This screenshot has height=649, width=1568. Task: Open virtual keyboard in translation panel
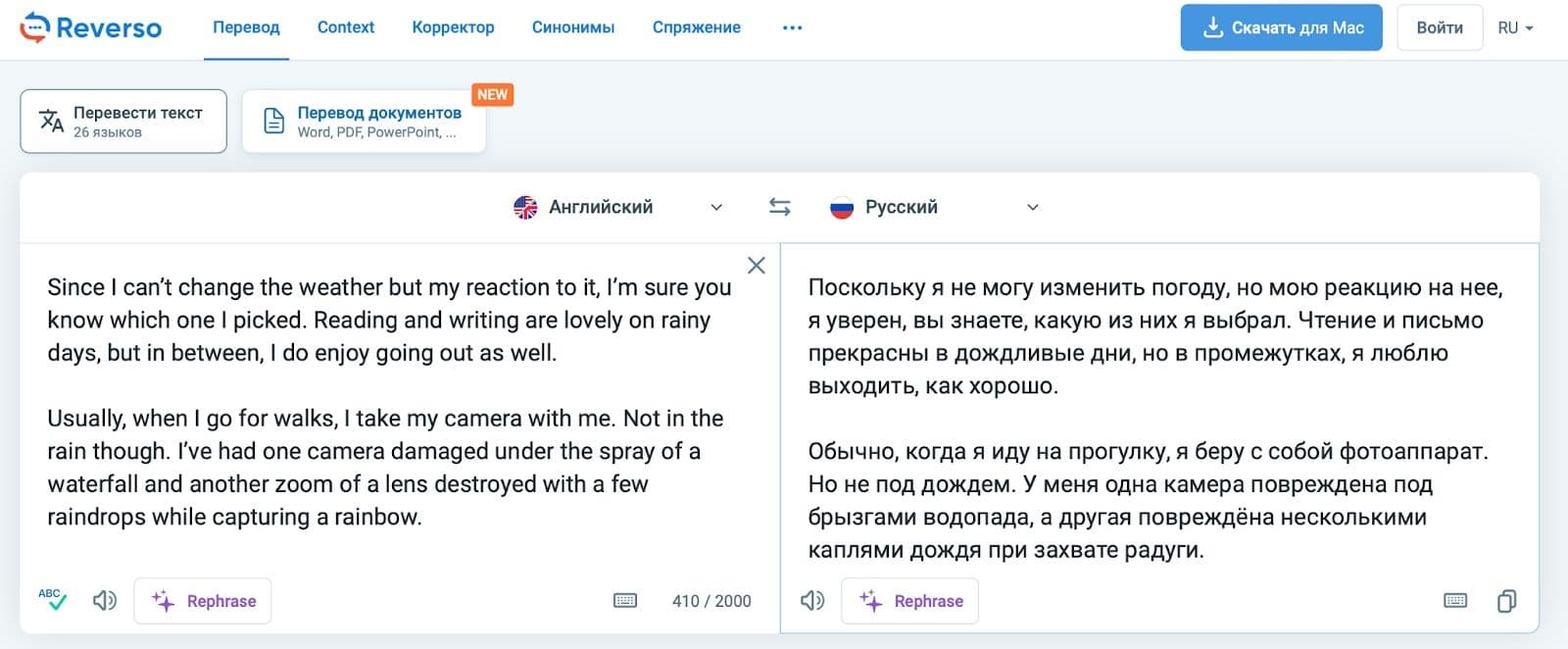[1455, 600]
